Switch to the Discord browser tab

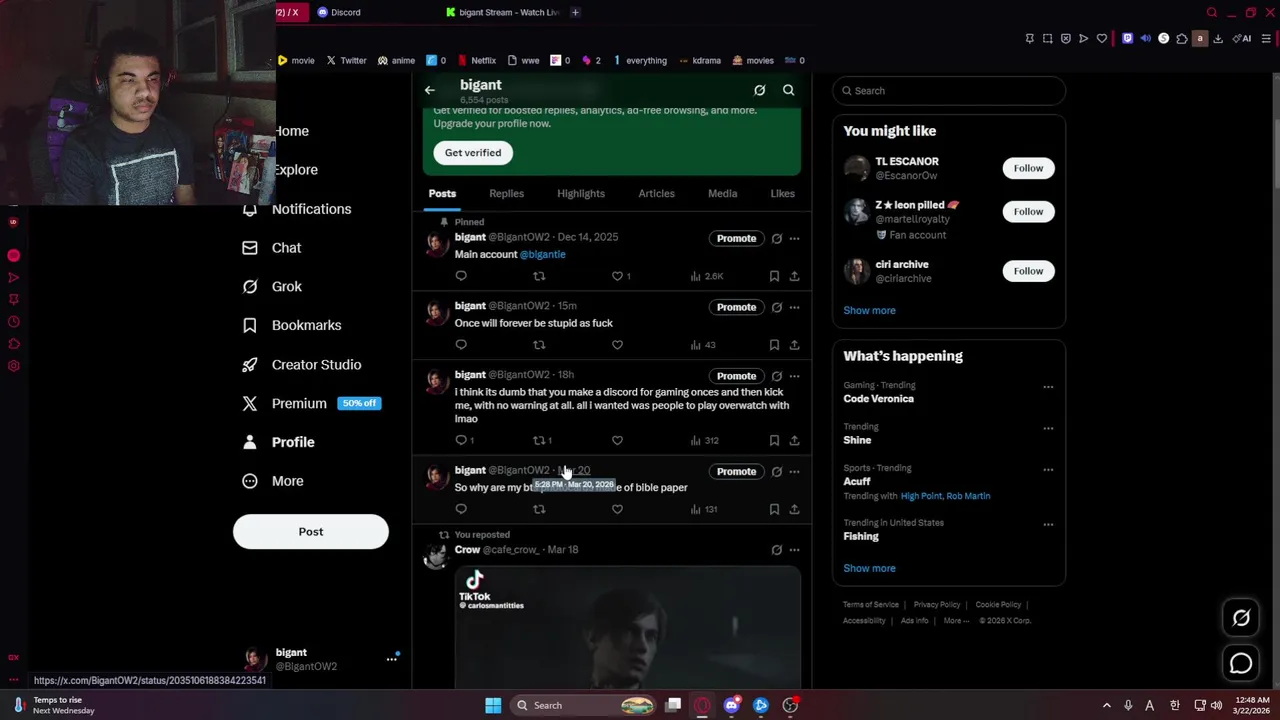pyautogui.click(x=339, y=12)
